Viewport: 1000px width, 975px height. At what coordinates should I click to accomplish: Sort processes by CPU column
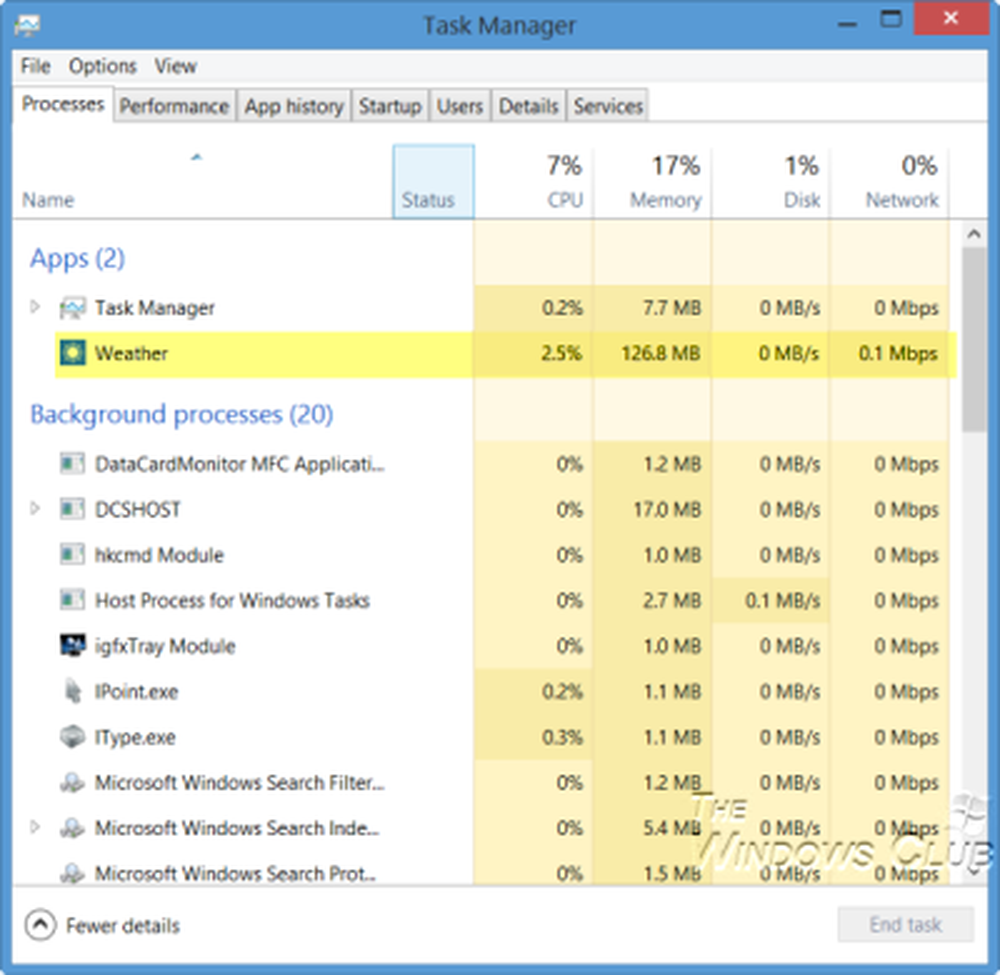[x=533, y=182]
